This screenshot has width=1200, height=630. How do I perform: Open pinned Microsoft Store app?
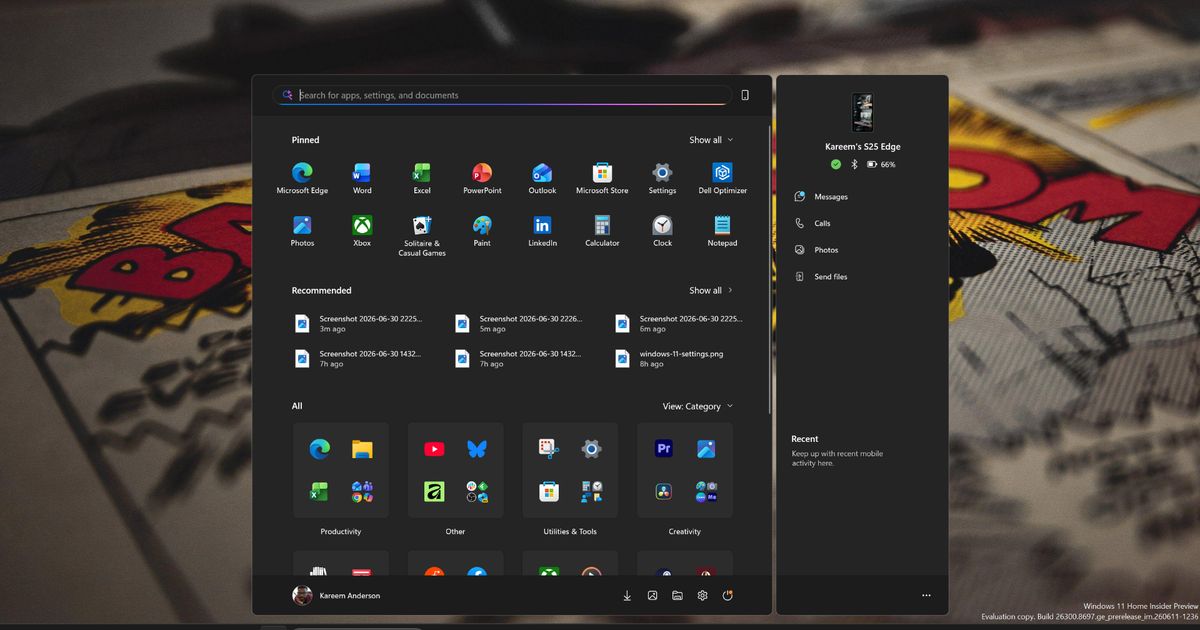pyautogui.click(x=602, y=178)
